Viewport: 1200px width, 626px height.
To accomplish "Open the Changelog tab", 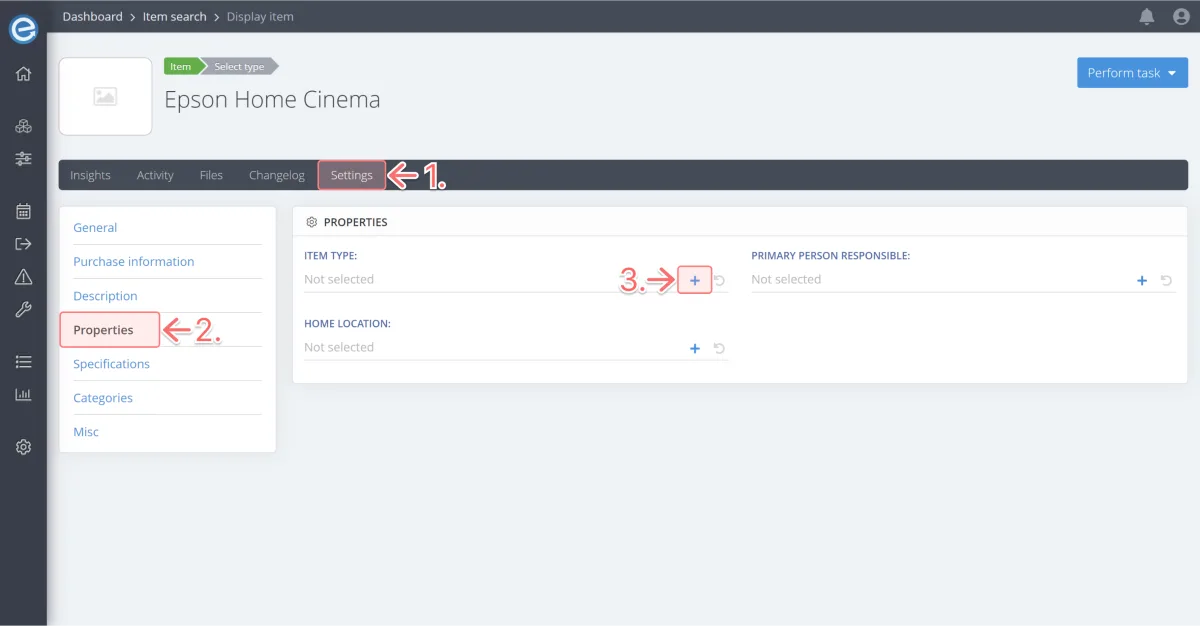I will tap(277, 175).
